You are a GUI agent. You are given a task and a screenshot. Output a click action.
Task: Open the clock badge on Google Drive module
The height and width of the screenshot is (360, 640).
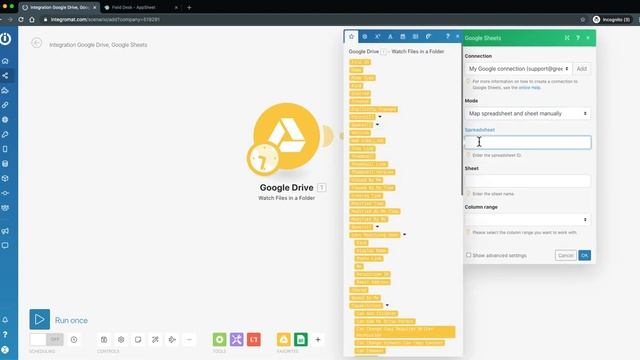(263, 159)
